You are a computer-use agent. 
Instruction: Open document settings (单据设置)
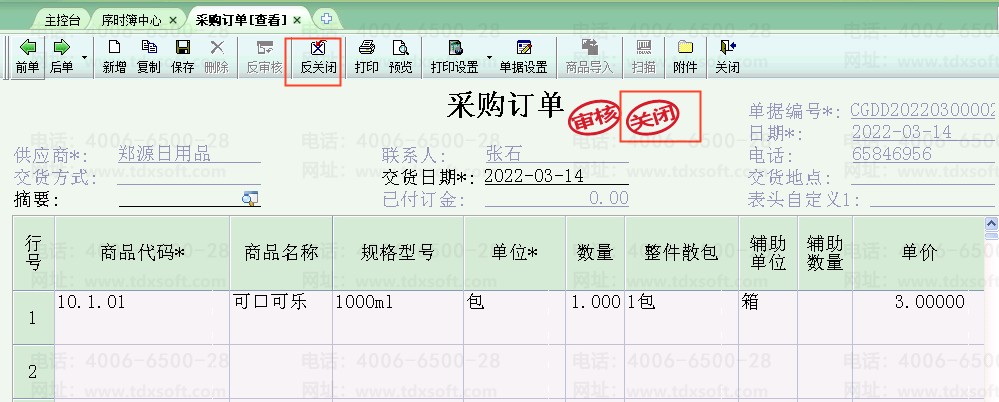(524, 57)
